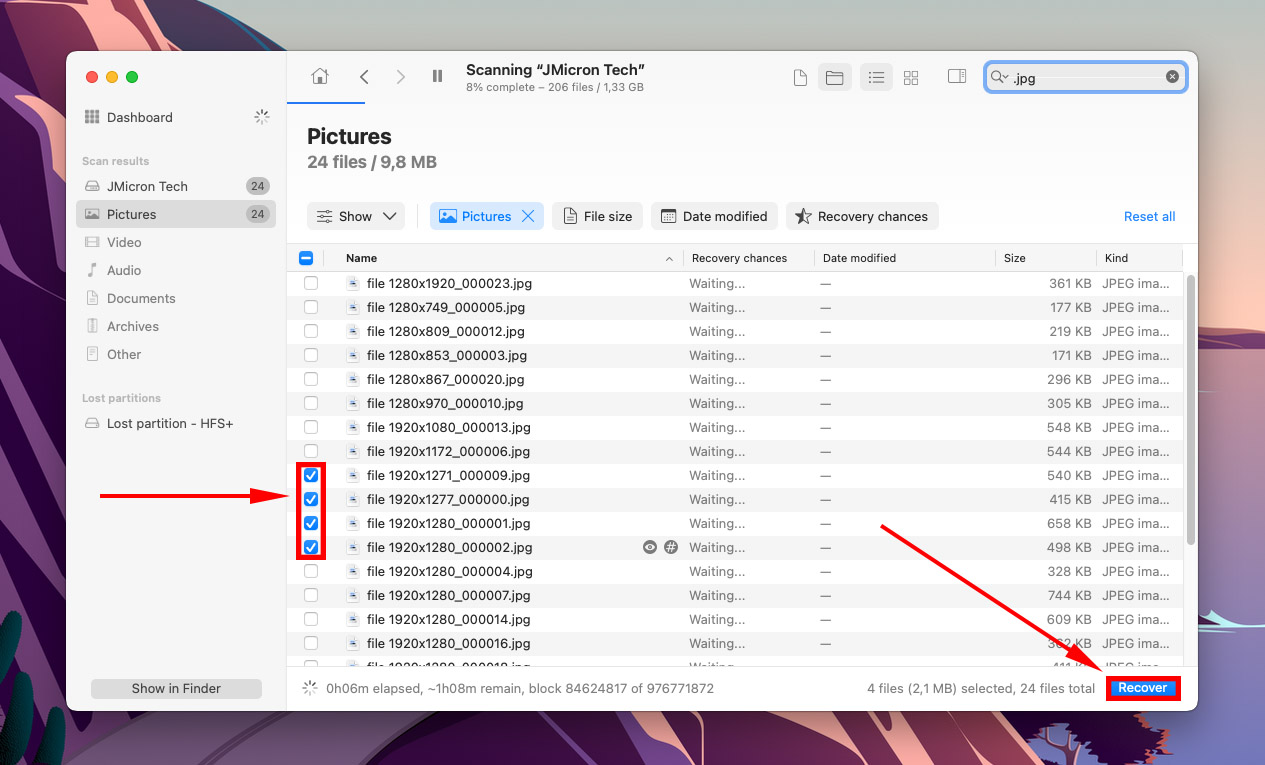The image size is (1265, 765).
Task: Open the Date modified filter
Action: pyautogui.click(x=714, y=216)
